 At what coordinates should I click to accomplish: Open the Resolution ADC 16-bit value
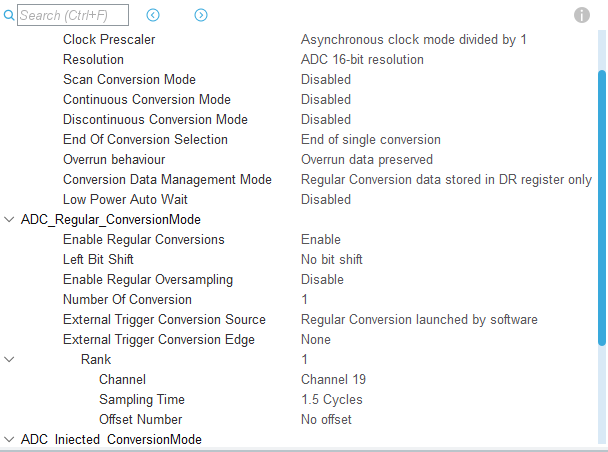[362, 59]
